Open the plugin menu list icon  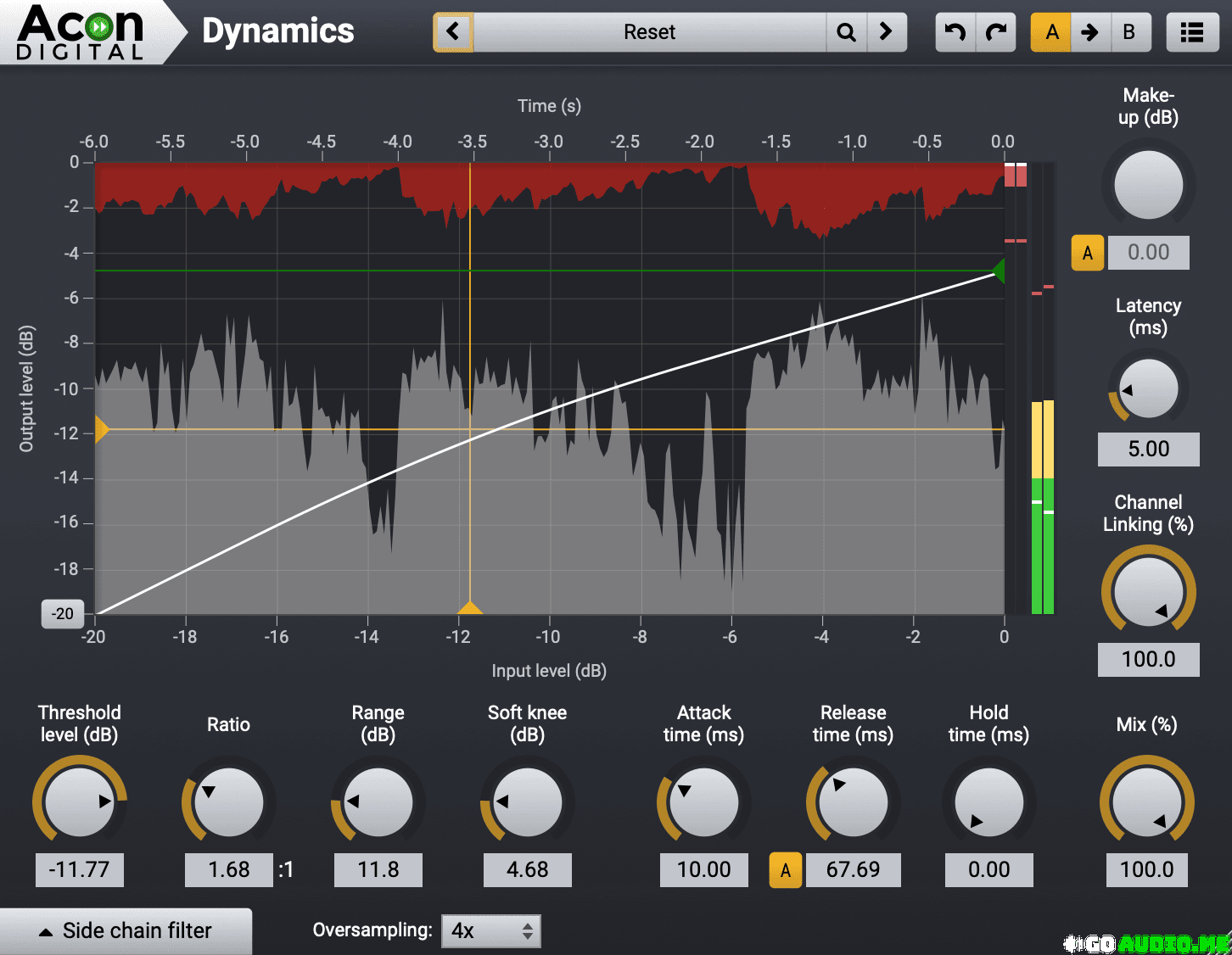pyautogui.click(x=1192, y=32)
